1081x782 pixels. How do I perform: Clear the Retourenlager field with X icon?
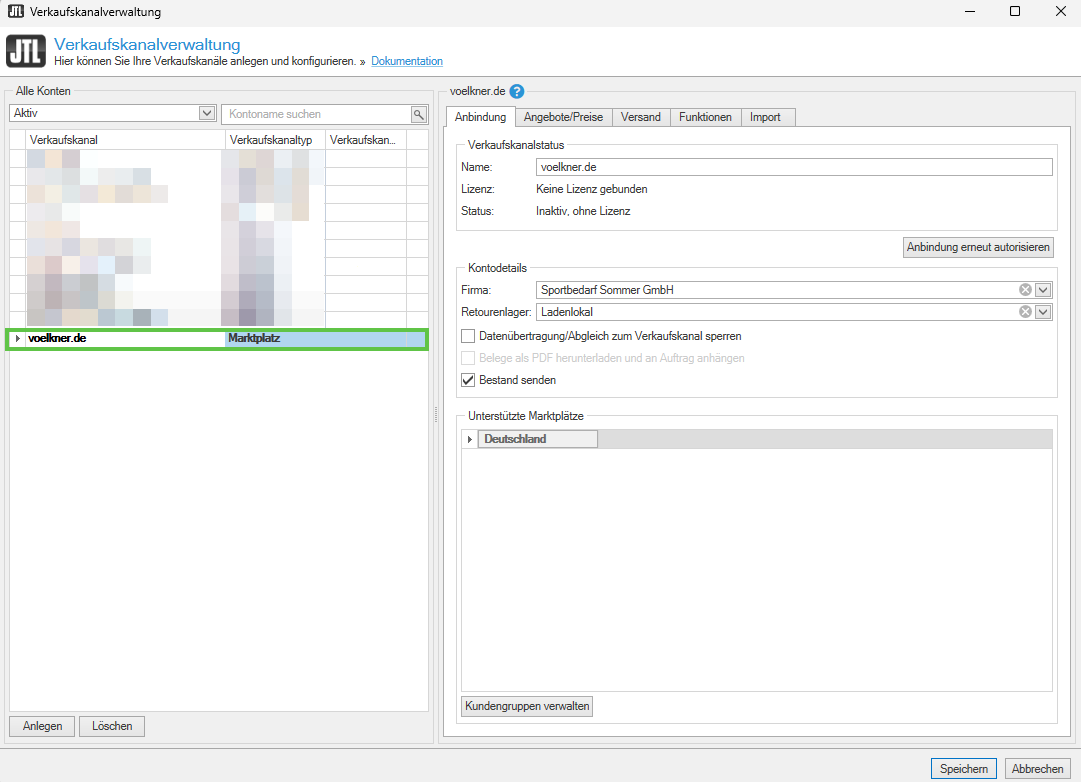(1025, 312)
